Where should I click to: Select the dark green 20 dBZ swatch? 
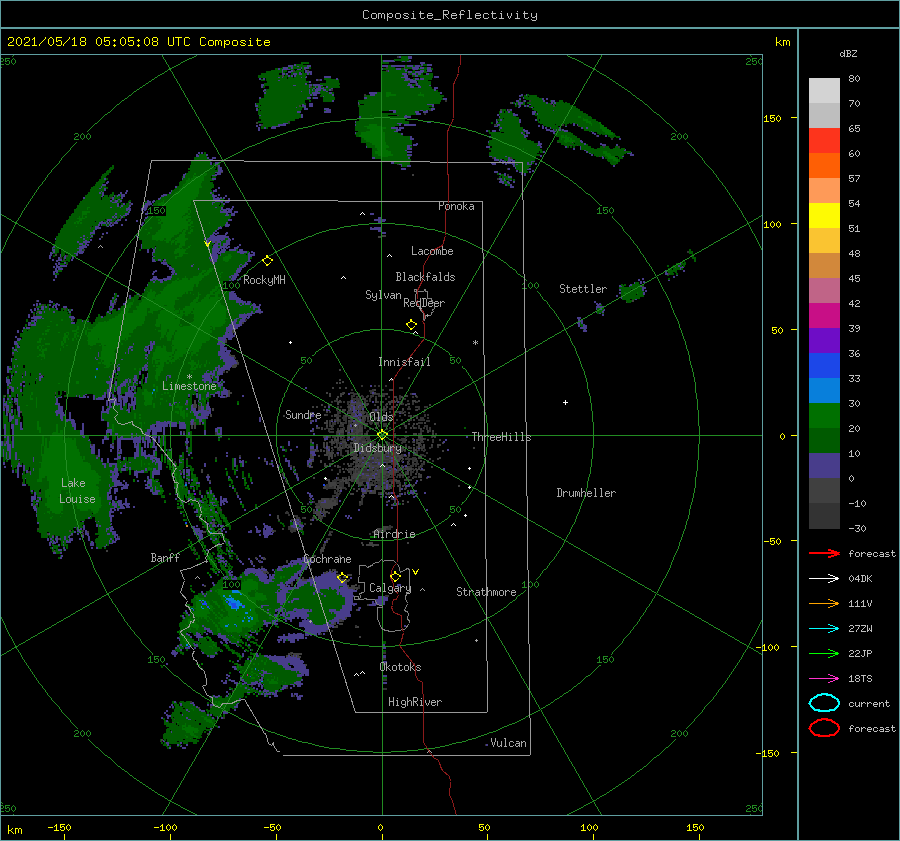[824, 440]
